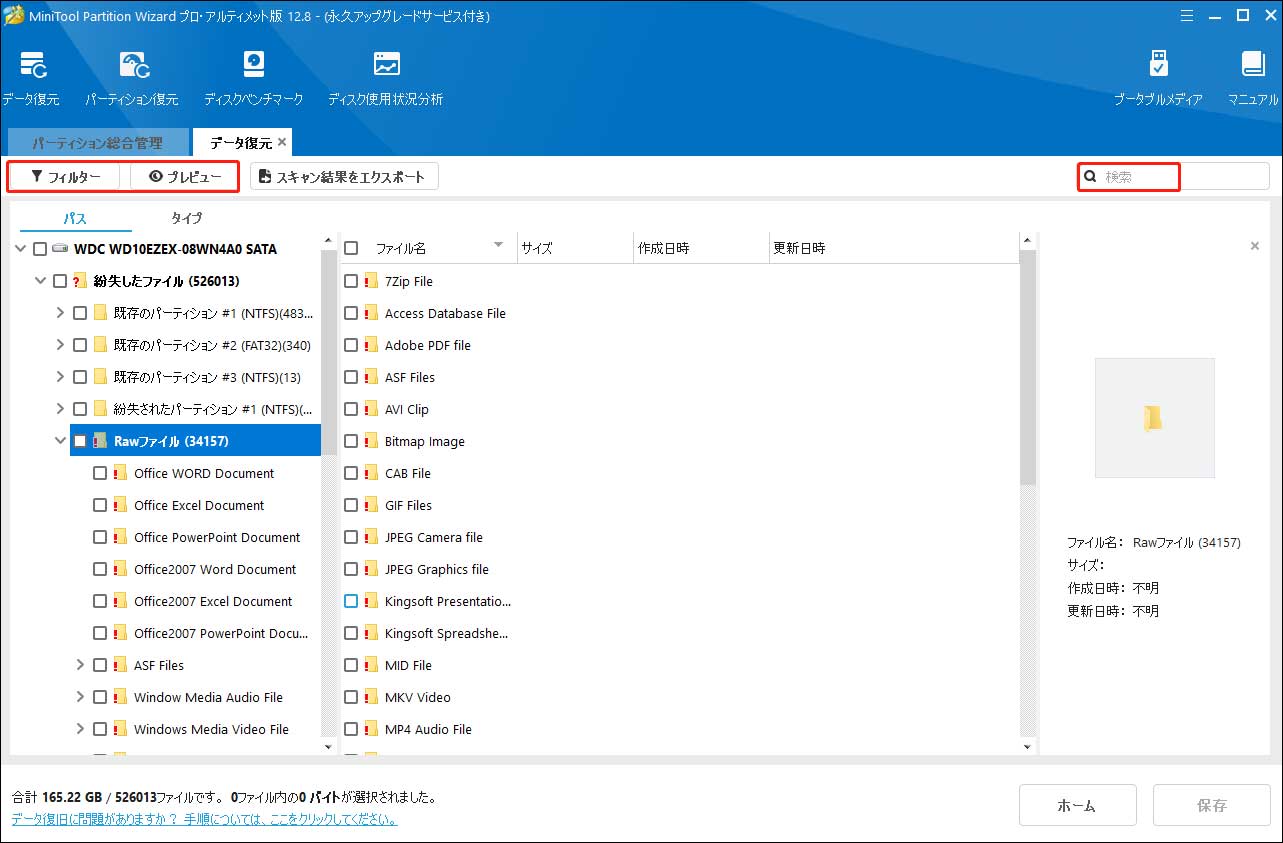This screenshot has height=843, width=1283.
Task: Click the folder preview thumbnail
Action: (x=1154, y=418)
